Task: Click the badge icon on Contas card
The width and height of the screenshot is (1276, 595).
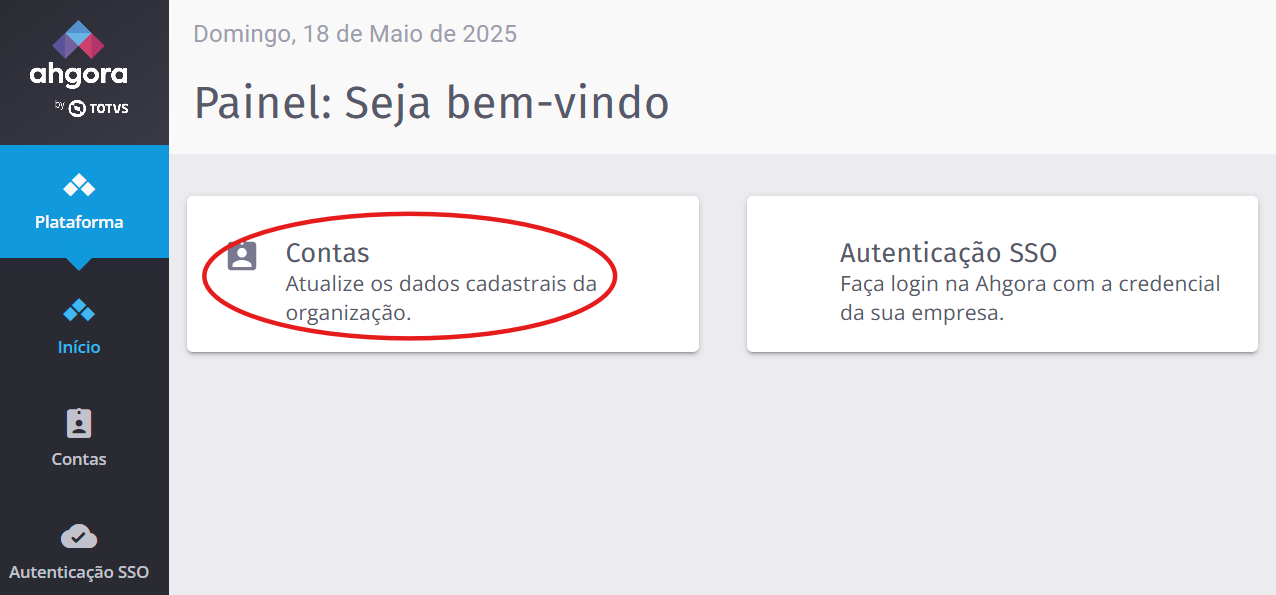Action: (x=242, y=256)
